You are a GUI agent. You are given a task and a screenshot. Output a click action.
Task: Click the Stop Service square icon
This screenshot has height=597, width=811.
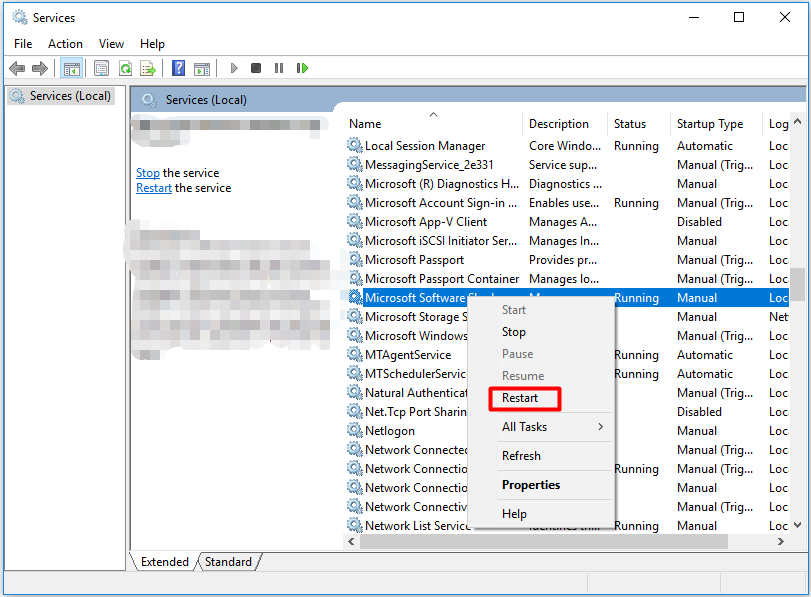tap(256, 68)
